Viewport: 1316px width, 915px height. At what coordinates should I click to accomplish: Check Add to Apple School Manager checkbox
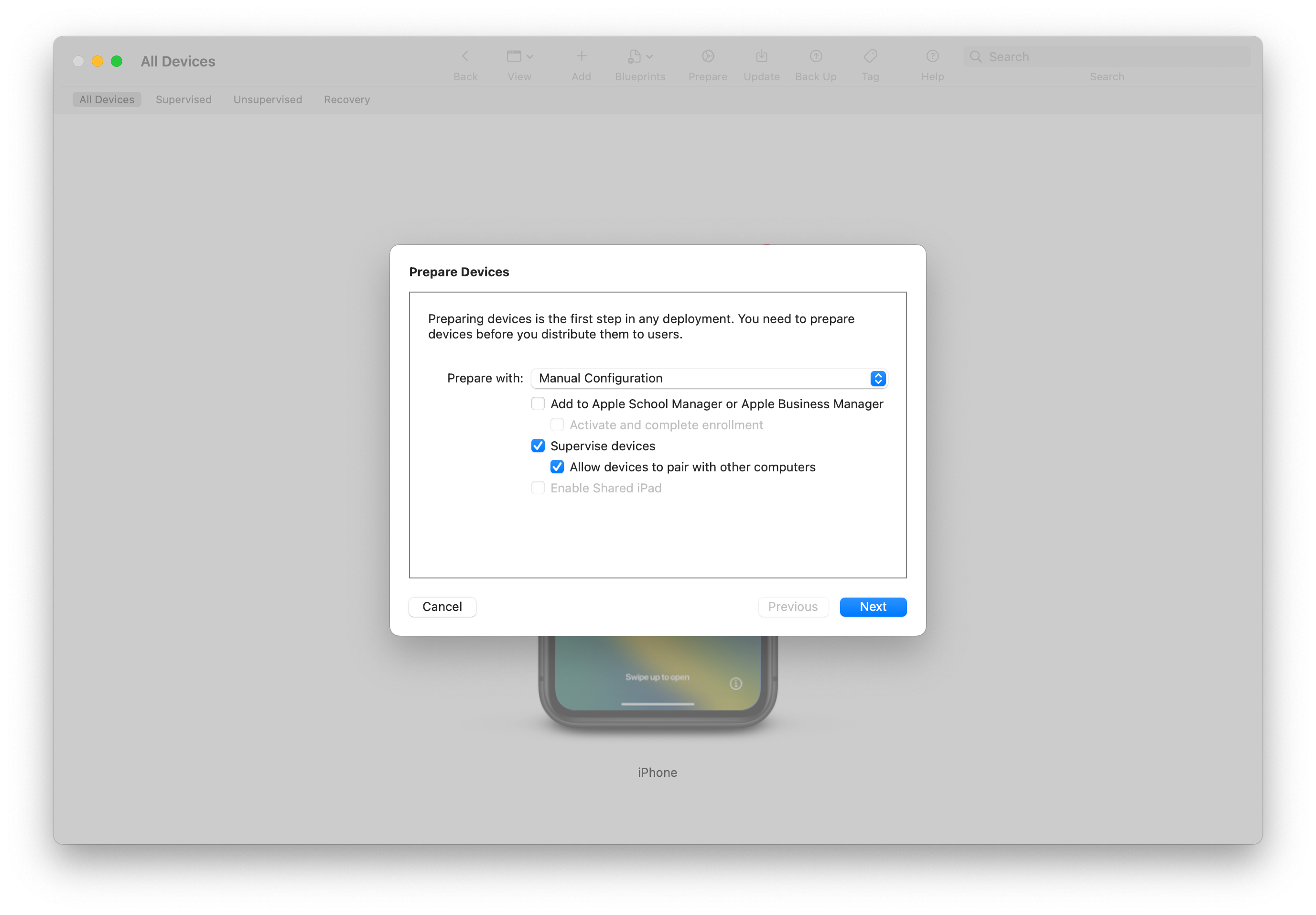coord(538,403)
